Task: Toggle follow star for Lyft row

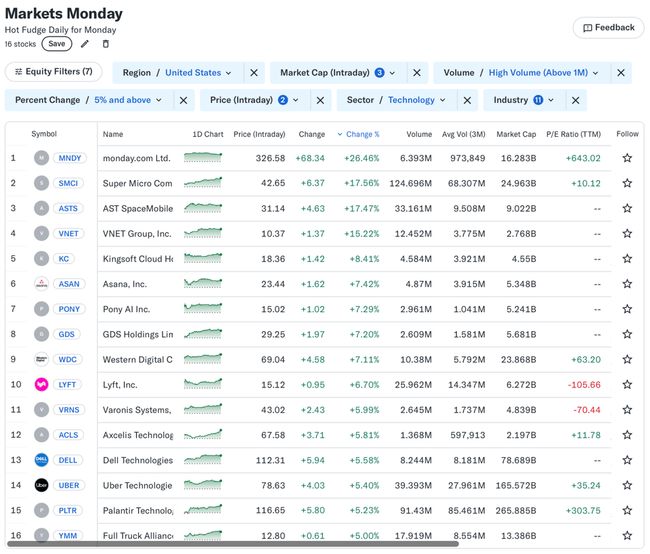Action: tap(627, 385)
